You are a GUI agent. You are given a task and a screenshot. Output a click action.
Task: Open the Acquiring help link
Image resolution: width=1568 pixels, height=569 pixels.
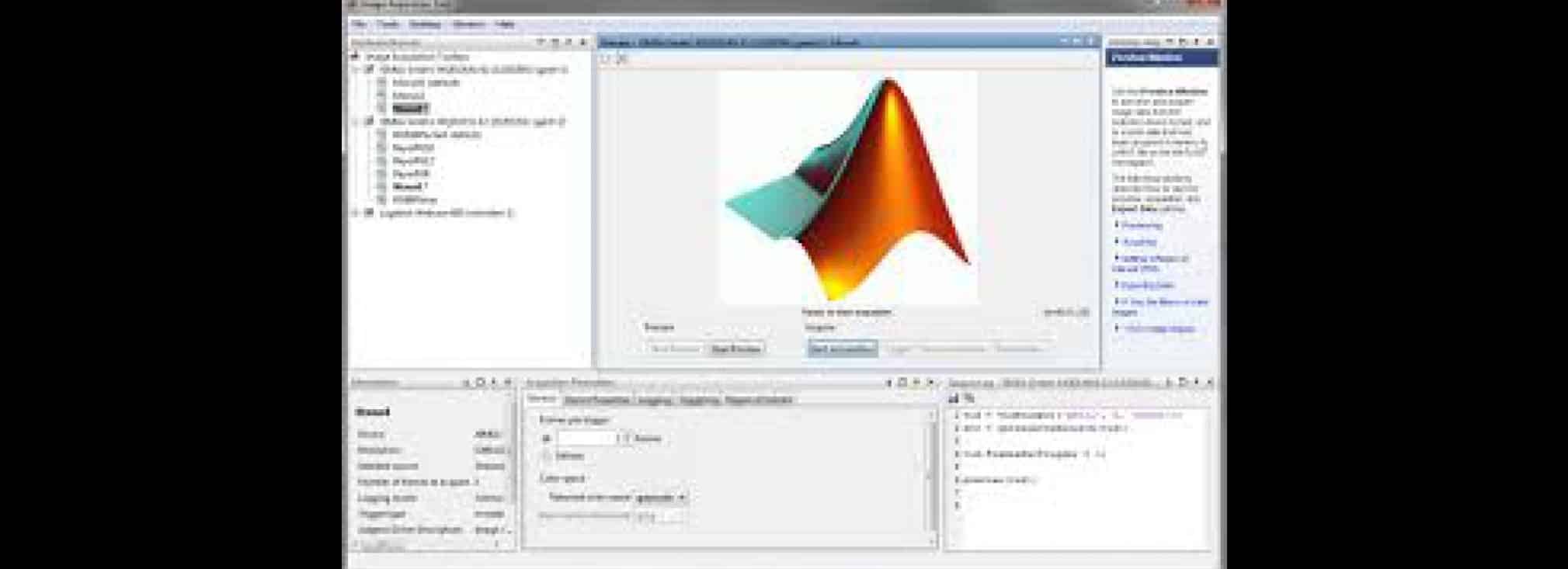[x=1139, y=242]
